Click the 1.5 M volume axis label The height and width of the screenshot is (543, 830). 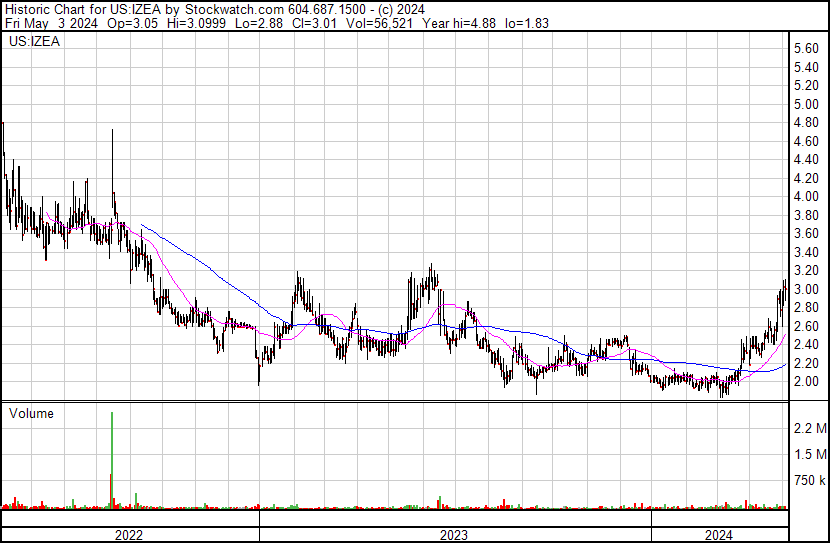pos(810,454)
